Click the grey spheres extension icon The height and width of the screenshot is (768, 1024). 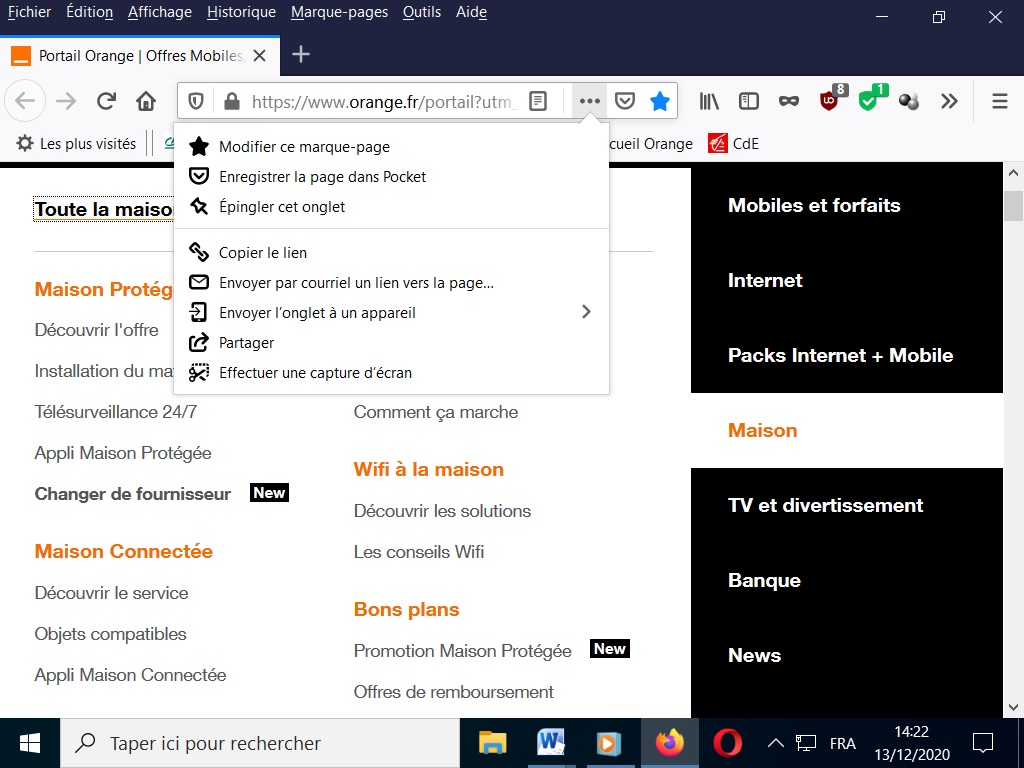(908, 101)
